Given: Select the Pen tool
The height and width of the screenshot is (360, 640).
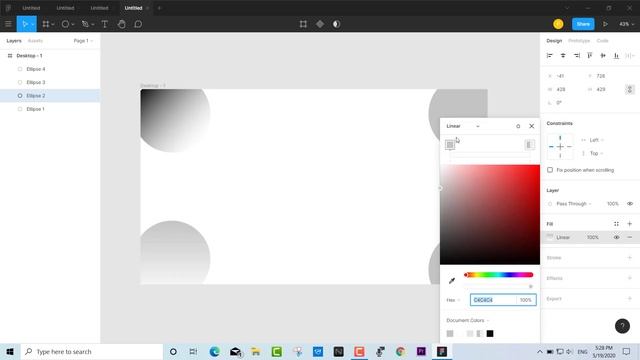Looking at the screenshot, I should (x=85, y=24).
